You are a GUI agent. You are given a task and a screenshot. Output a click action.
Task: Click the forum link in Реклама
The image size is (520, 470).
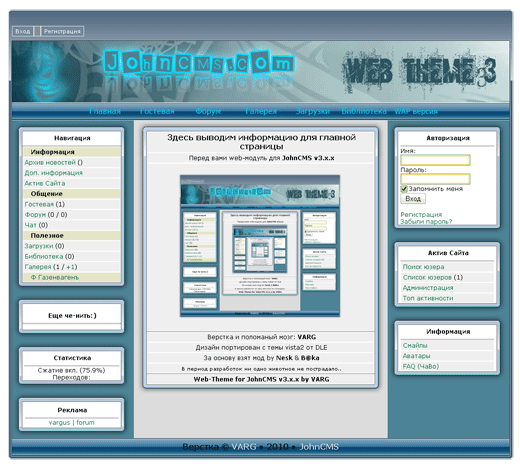85,422
